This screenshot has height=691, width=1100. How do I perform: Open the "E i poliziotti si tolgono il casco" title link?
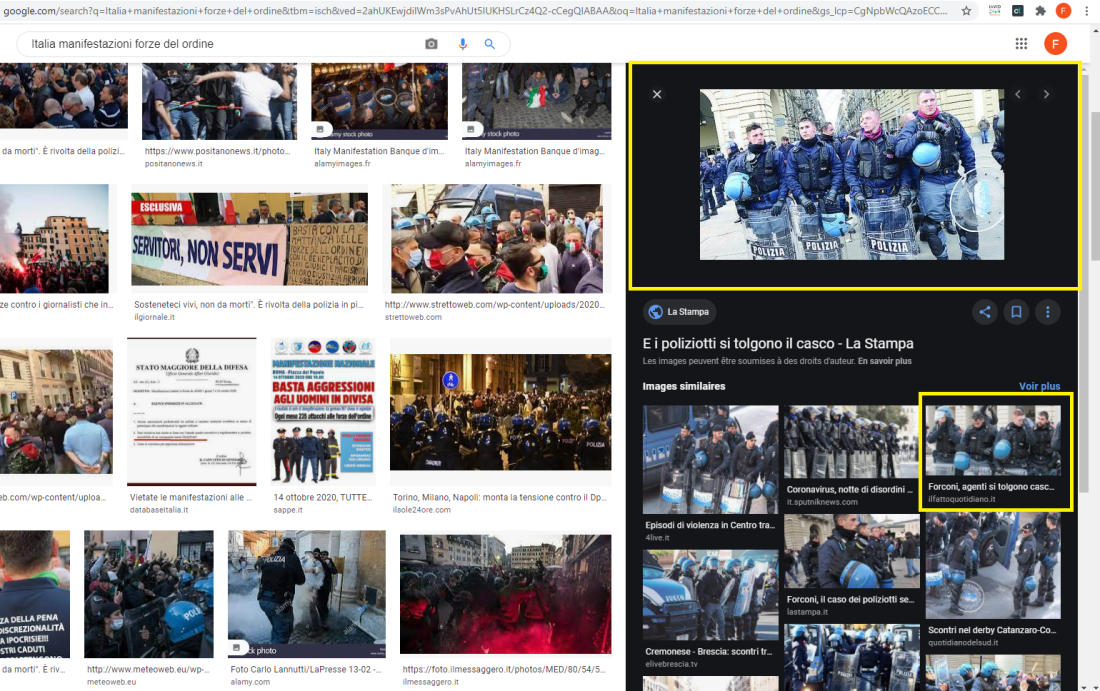[778, 344]
